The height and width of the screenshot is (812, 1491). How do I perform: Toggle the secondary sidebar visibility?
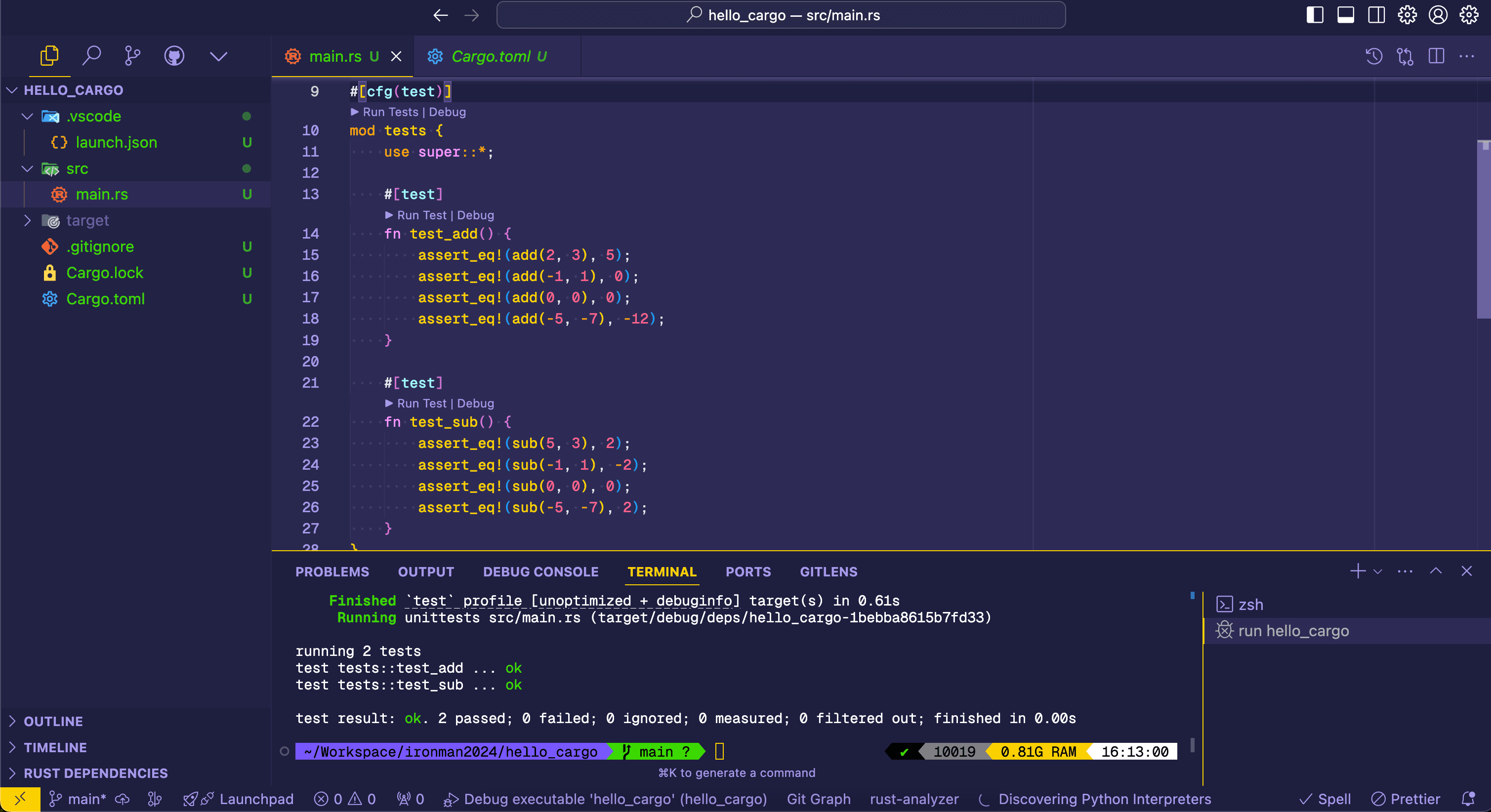click(x=1376, y=15)
